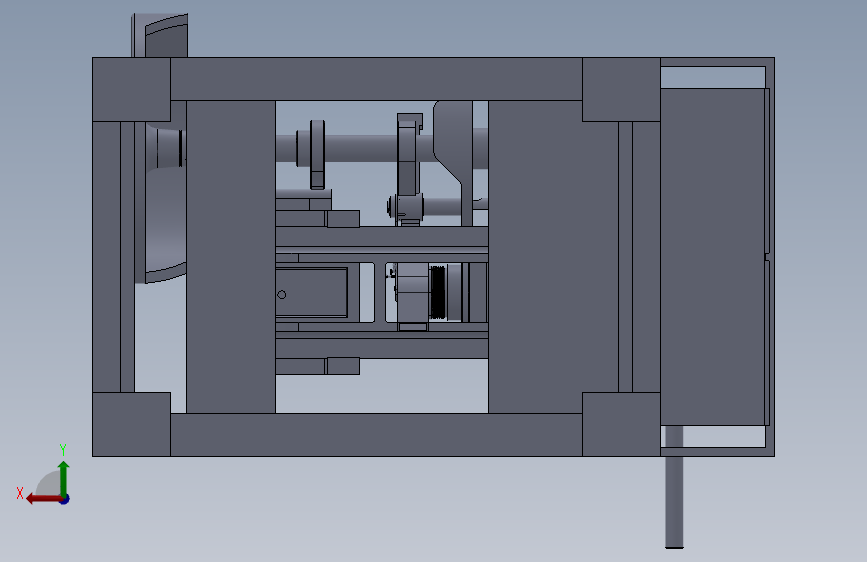This screenshot has width=867, height=562.
Task: Select the small circular hole in the center block
Action: (x=281, y=295)
